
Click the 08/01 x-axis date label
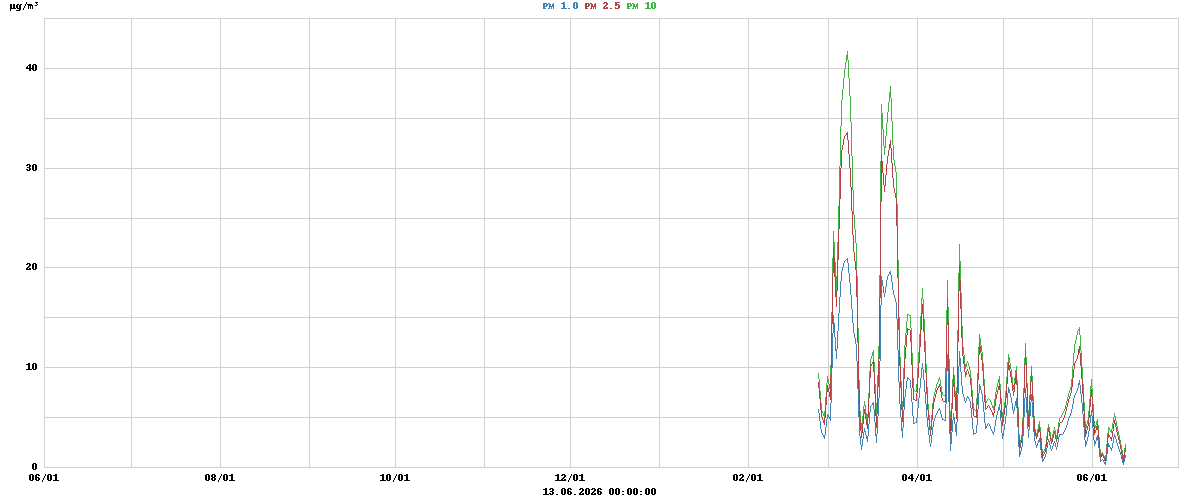[x=219, y=478]
